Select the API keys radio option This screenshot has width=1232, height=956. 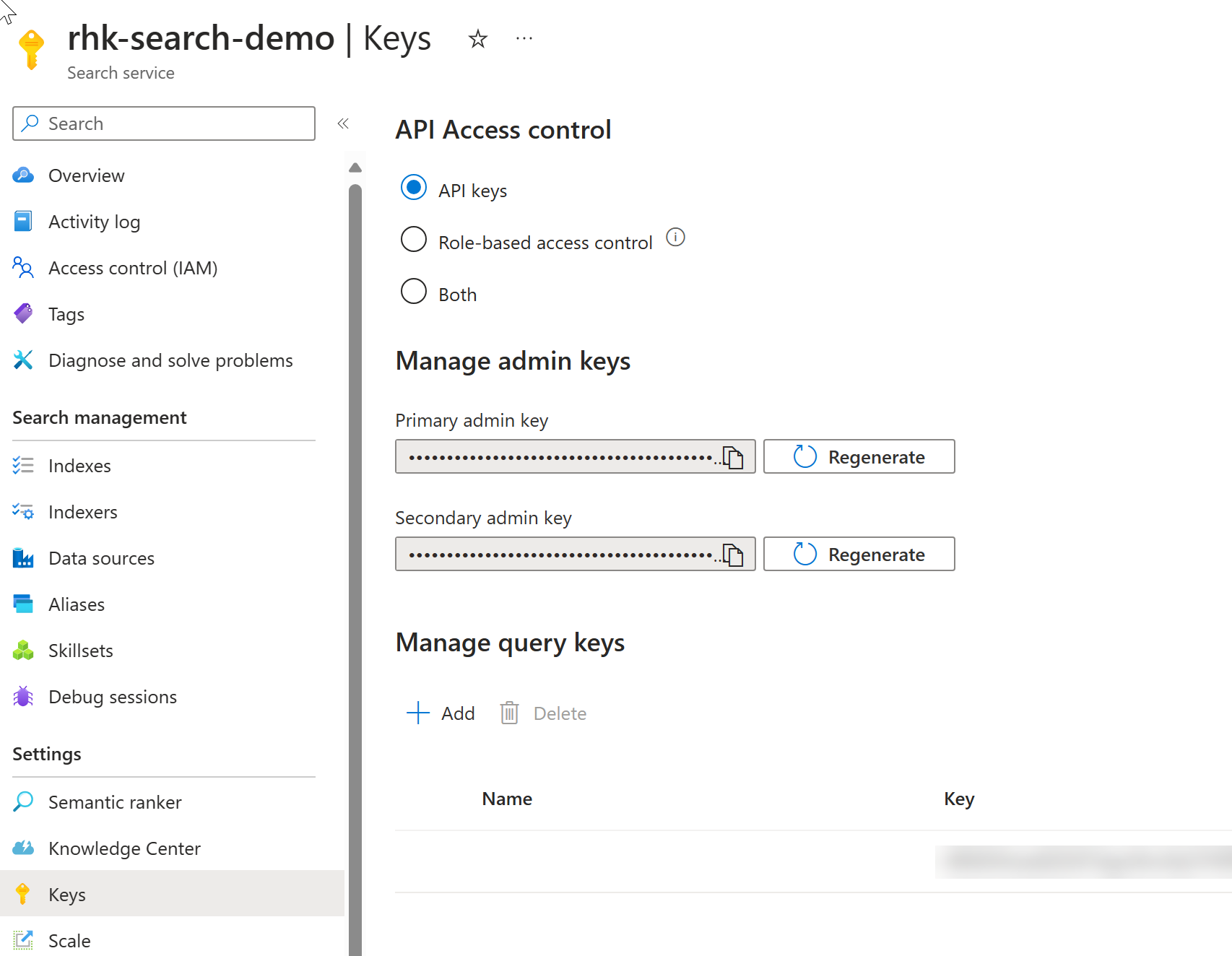[x=414, y=188]
